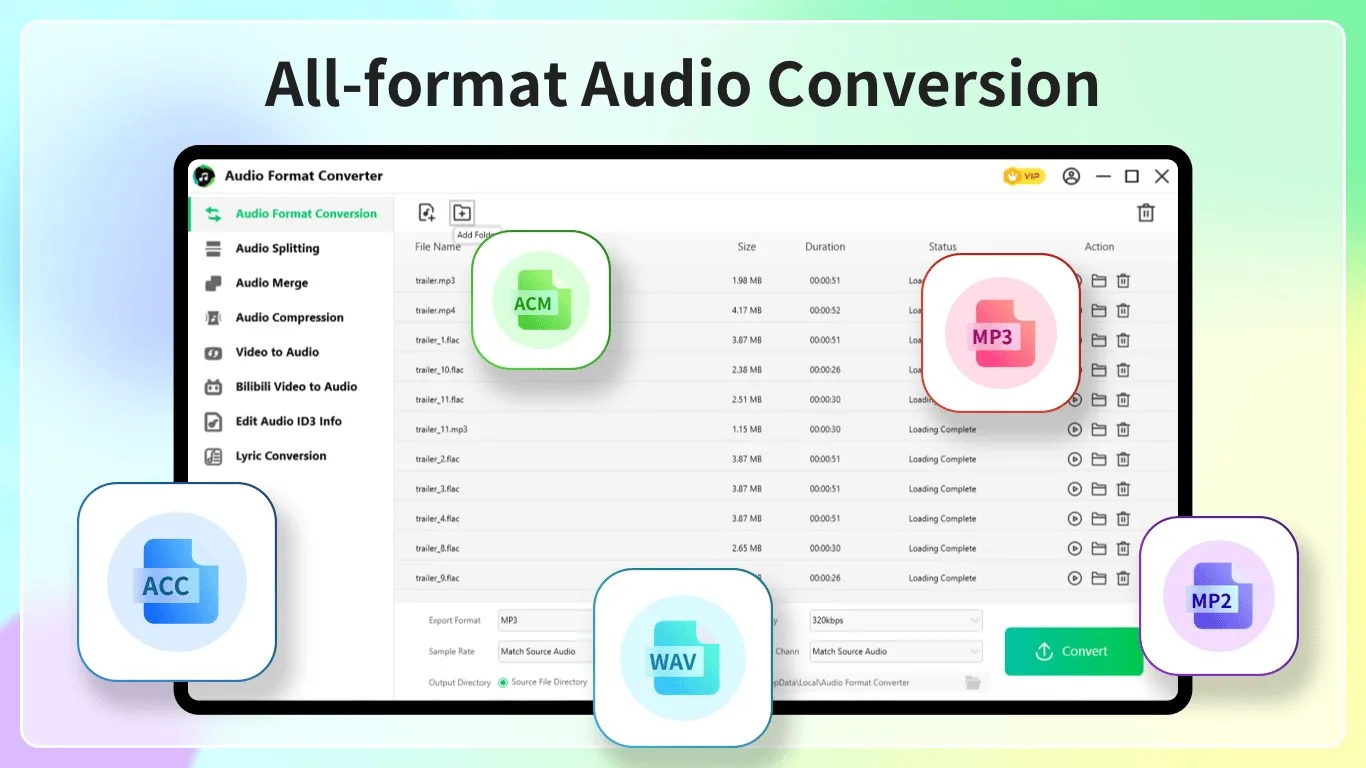Delete the trailer_11.flac row
The height and width of the screenshot is (768, 1366).
(x=1123, y=400)
